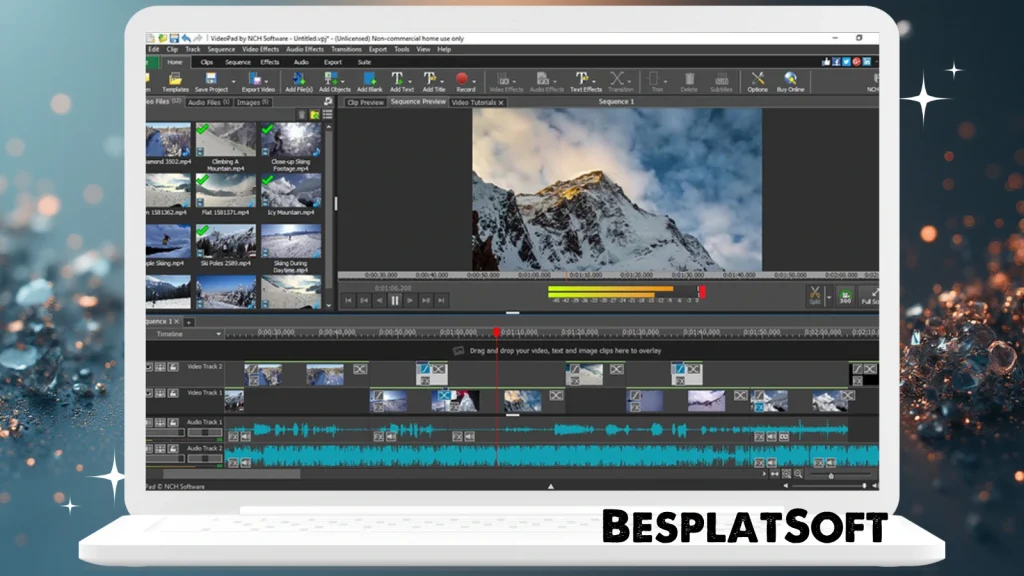Click the Buy Online button
Screen dimensions: 1024x576
point(790,80)
